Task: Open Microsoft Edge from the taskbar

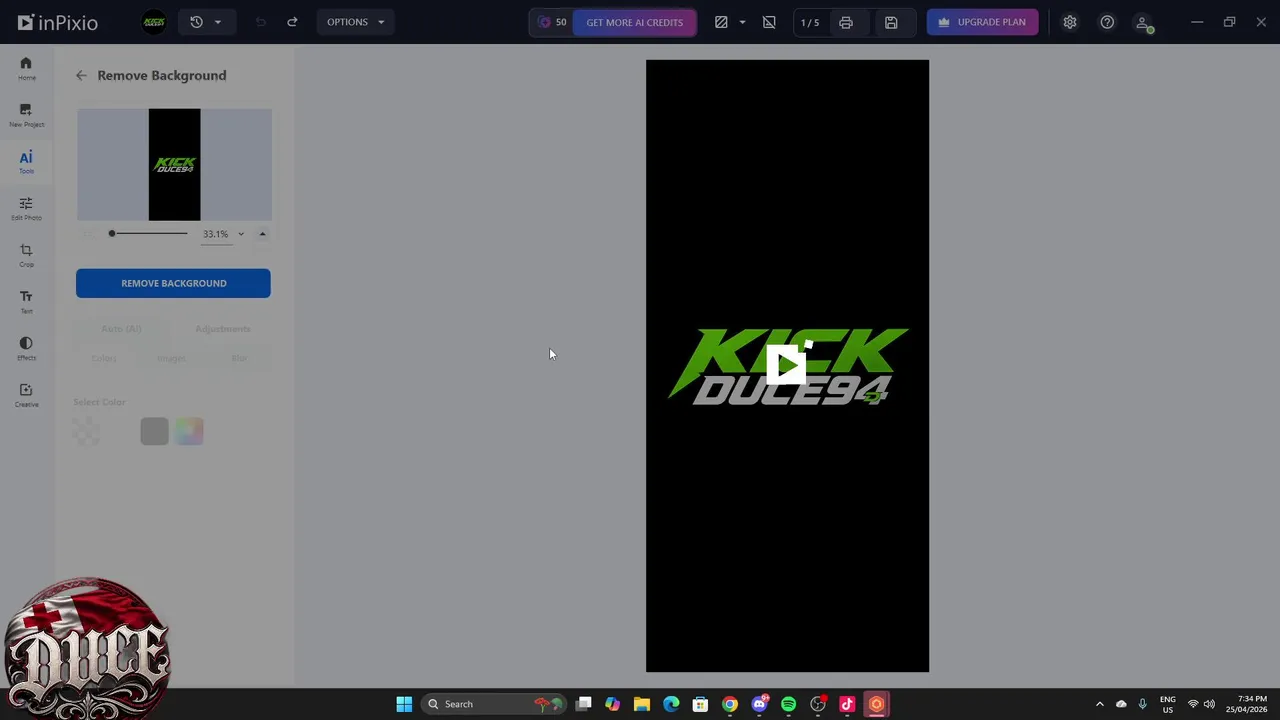Action: coord(671,704)
